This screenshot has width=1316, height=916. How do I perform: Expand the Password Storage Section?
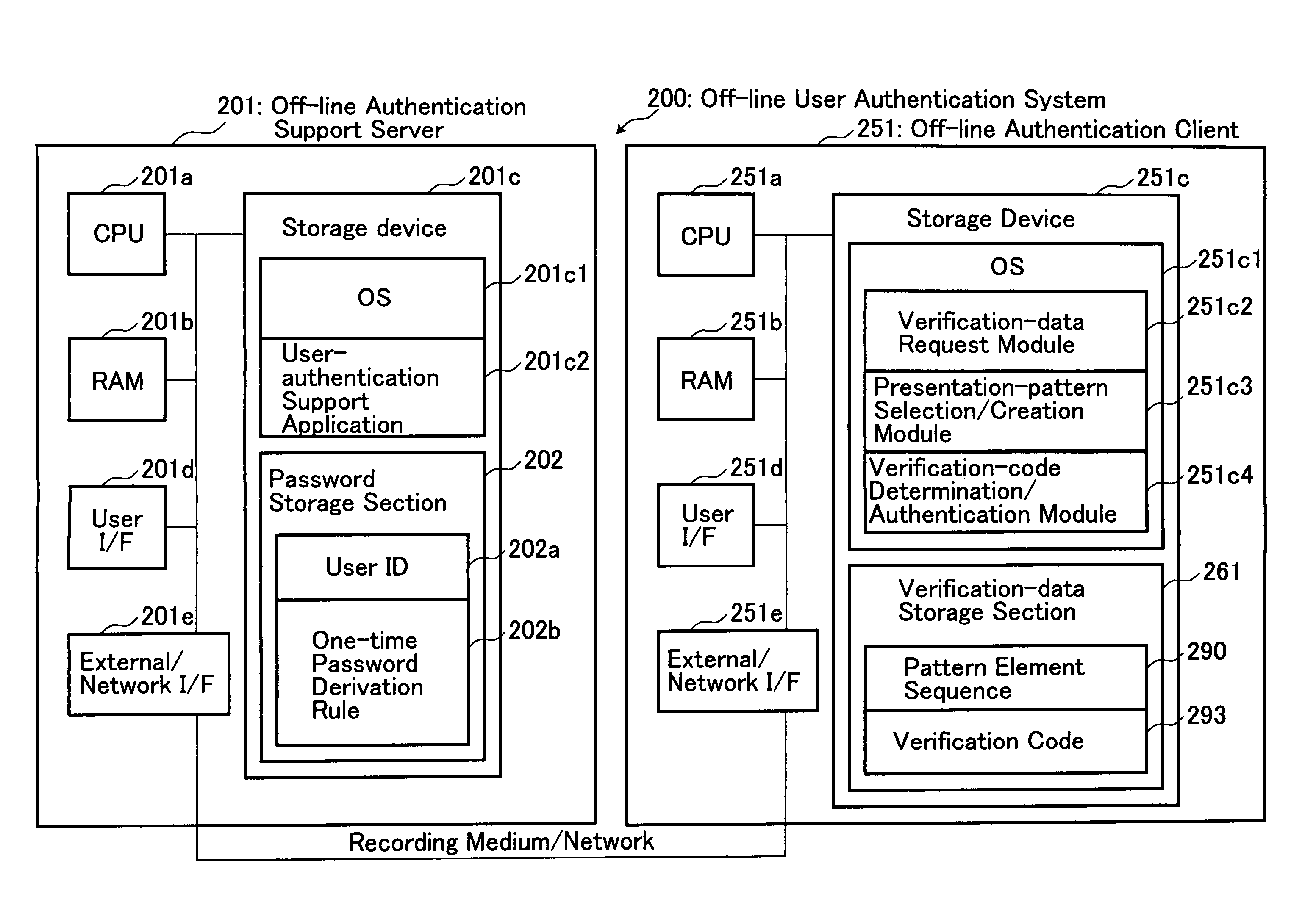pos(350,490)
